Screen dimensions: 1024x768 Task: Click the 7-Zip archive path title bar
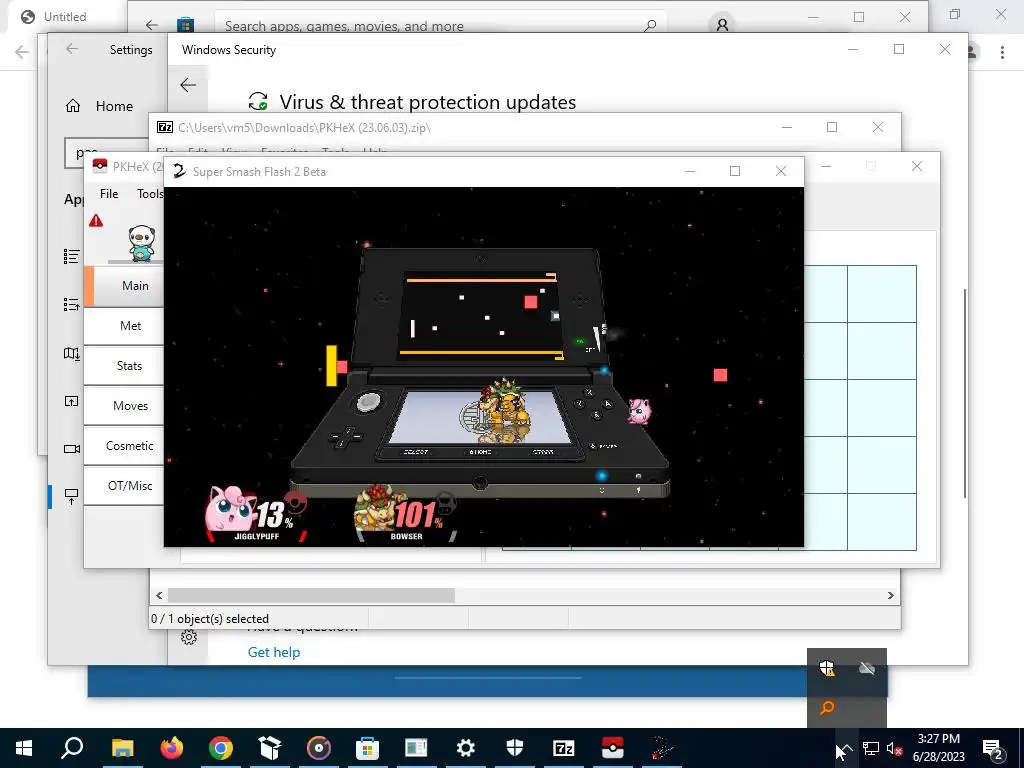coord(304,127)
